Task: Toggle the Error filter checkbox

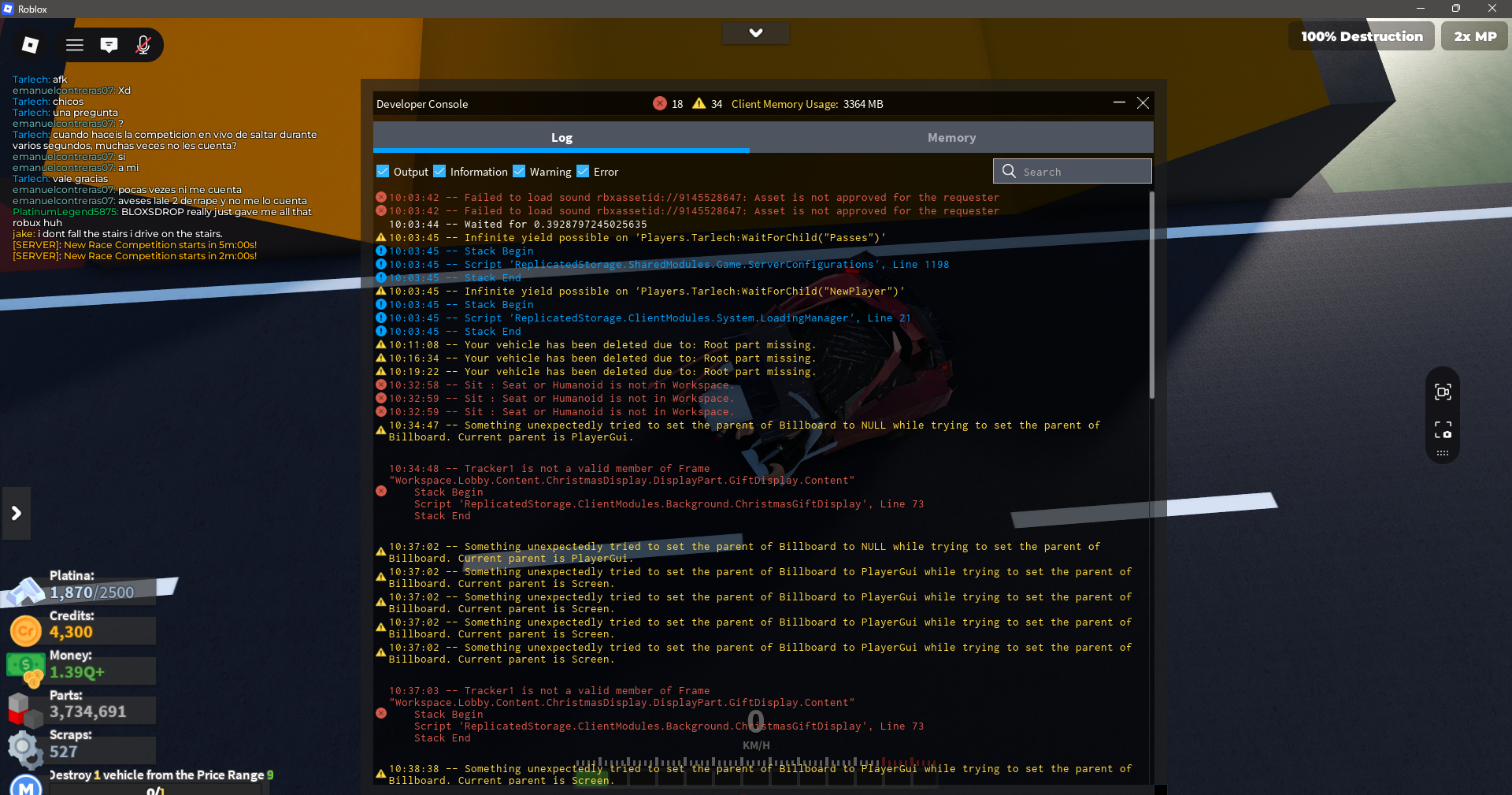Action: (583, 171)
